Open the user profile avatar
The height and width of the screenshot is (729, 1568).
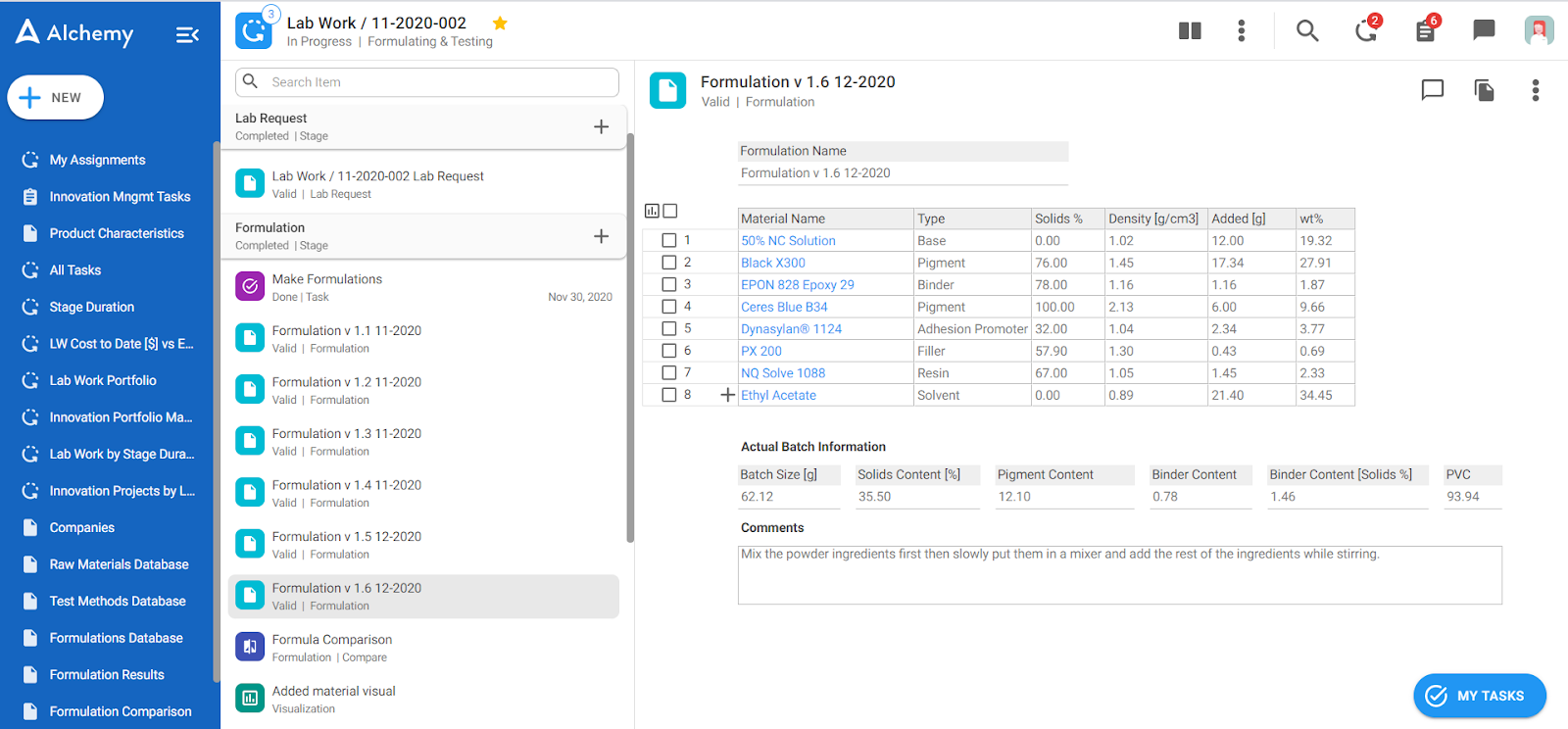(x=1540, y=30)
